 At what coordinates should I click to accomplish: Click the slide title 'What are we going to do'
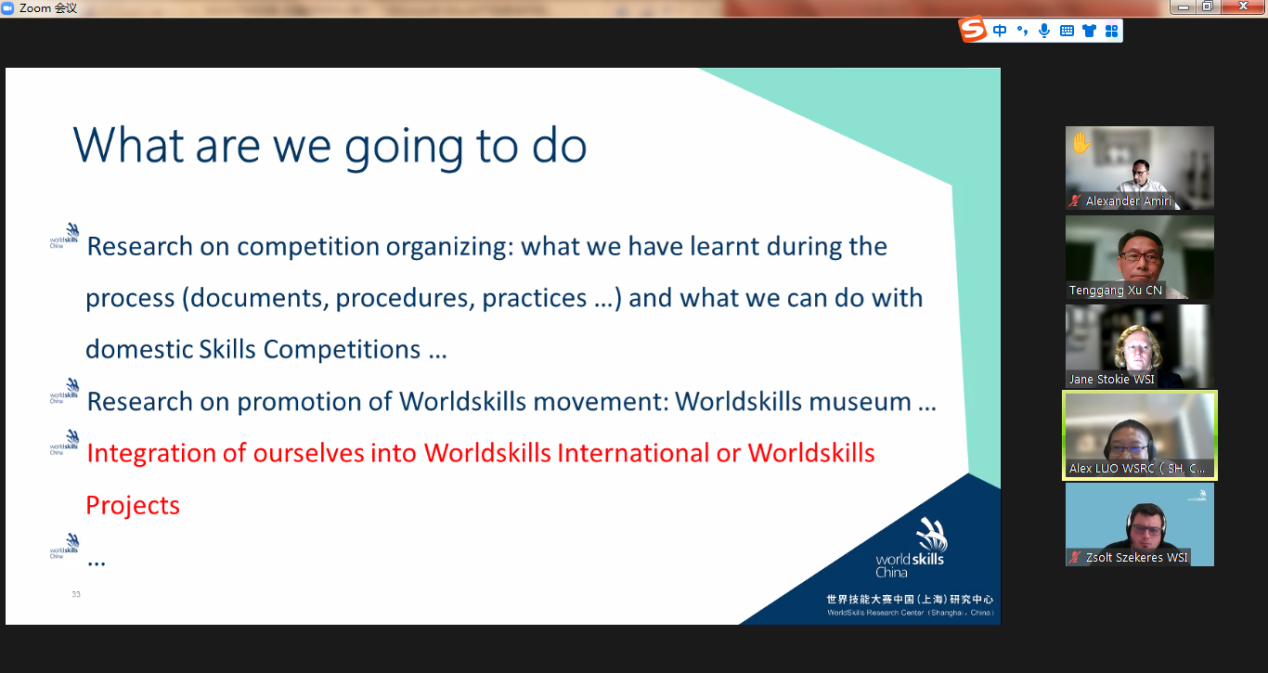(x=329, y=146)
